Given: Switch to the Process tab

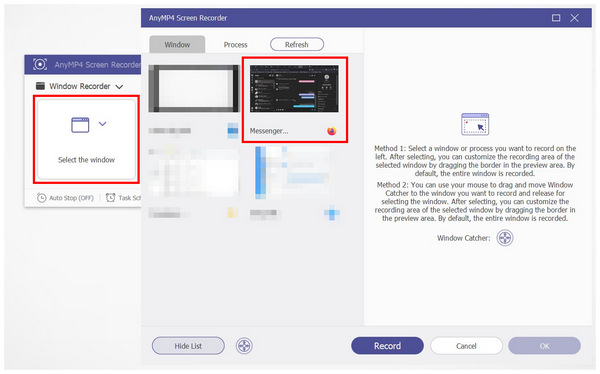Looking at the screenshot, I should pos(235,45).
